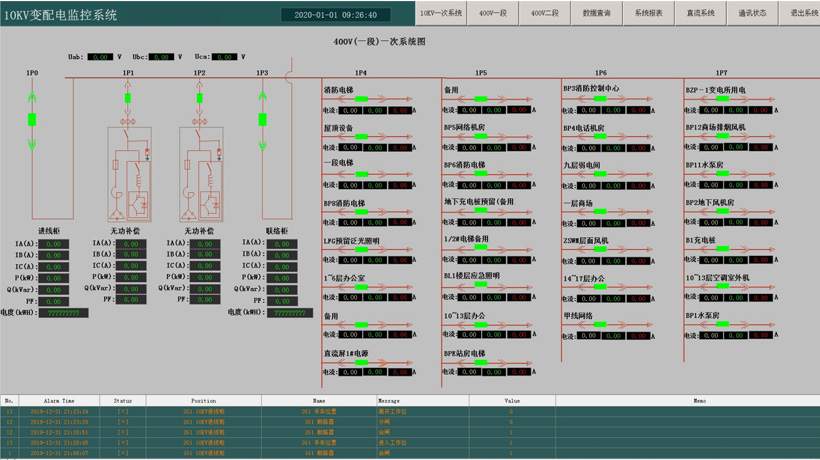The image size is (820, 460).
Task: Toggle the BP3消防控制中心 breaker
Action: point(600,98)
